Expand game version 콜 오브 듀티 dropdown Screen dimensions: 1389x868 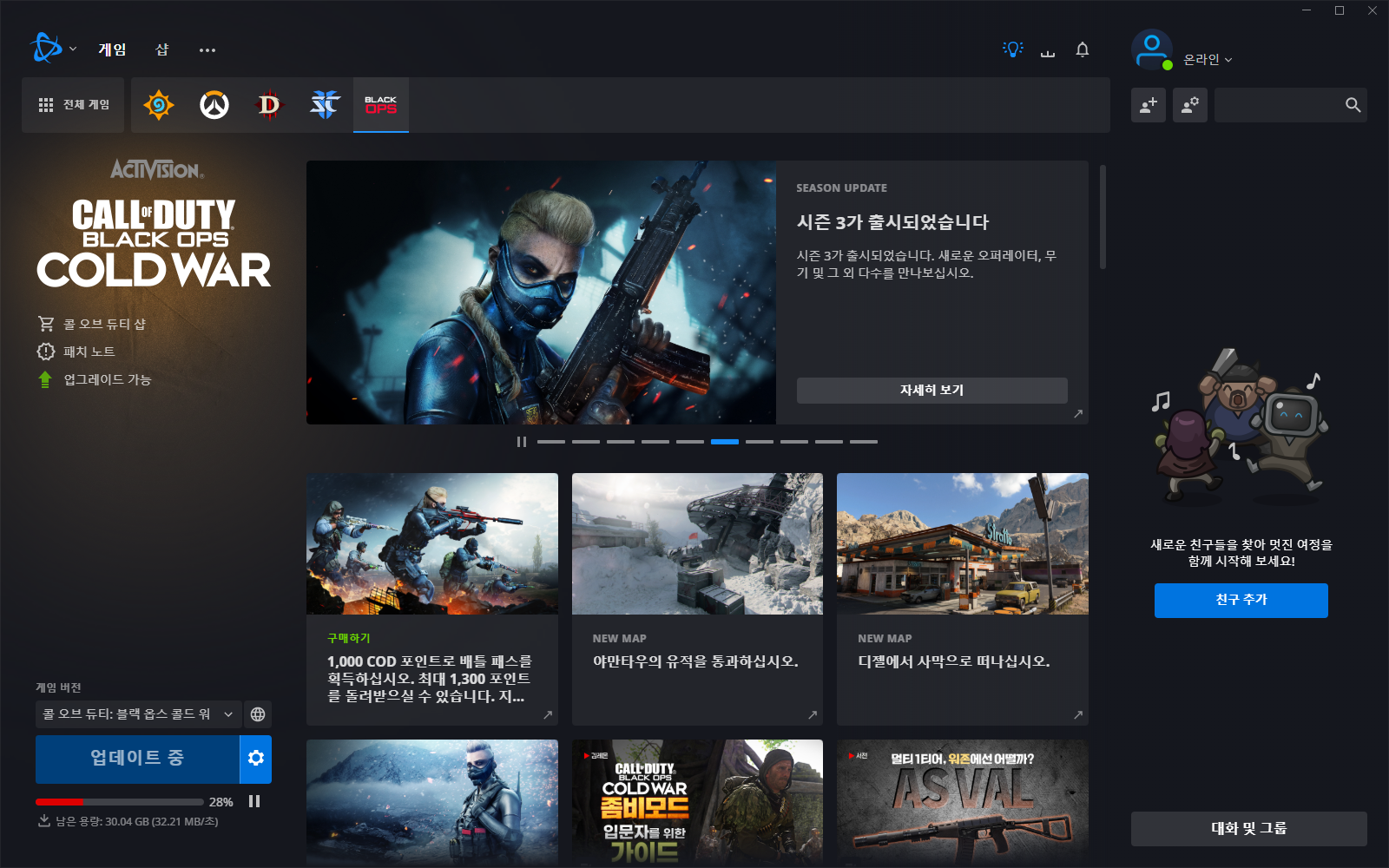coord(139,714)
